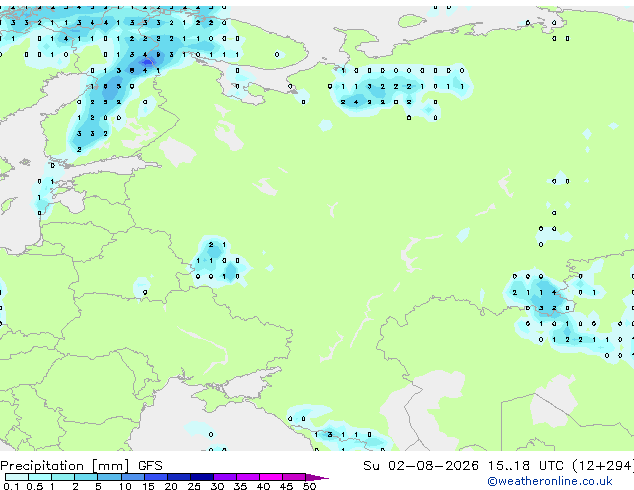Click the legend label "35"
The width and height of the screenshot is (634, 490).
(240, 486)
